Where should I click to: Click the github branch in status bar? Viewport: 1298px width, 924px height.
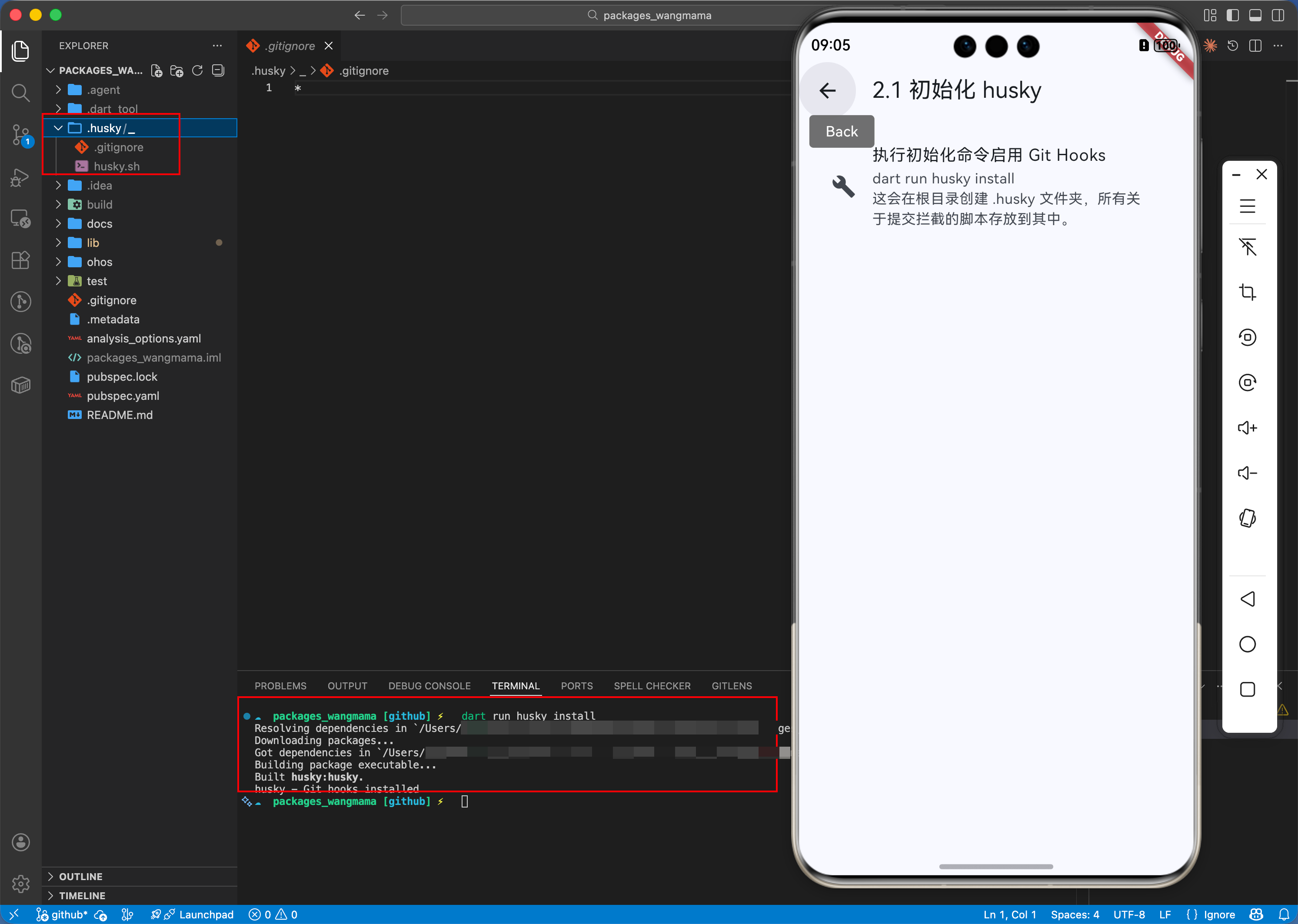pos(63,914)
